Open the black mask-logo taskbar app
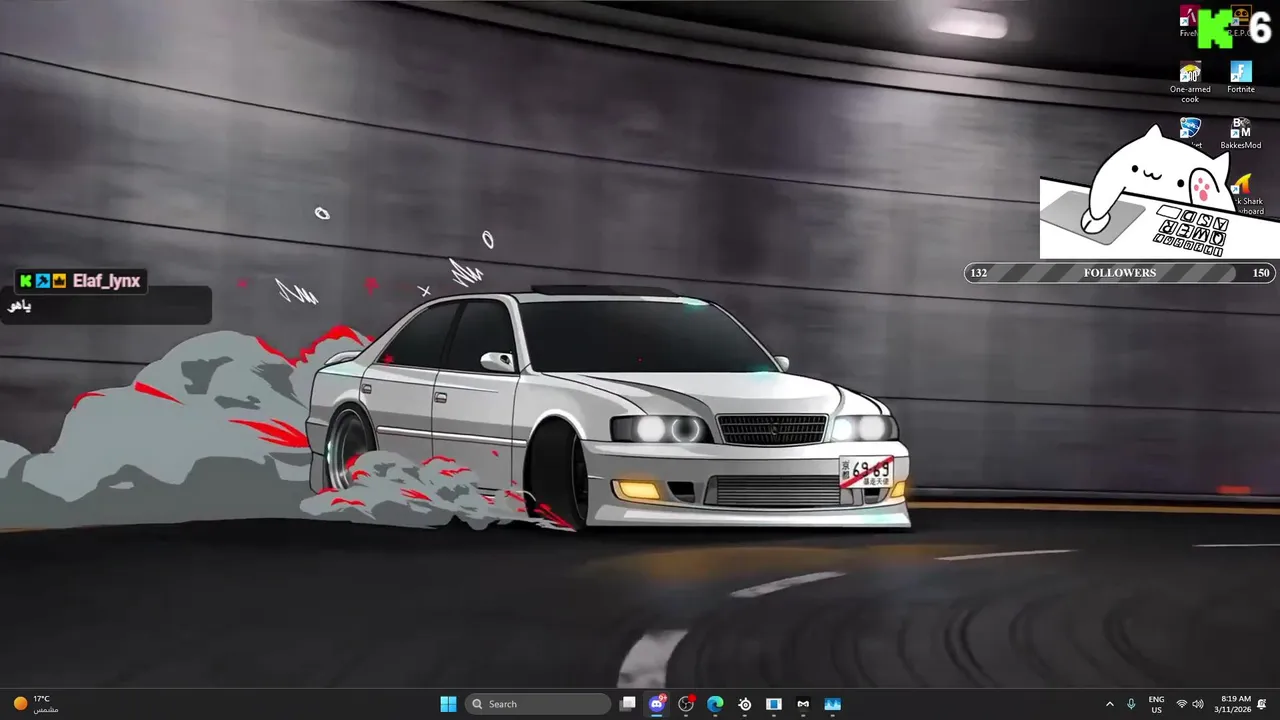The image size is (1280, 720). 803,704
